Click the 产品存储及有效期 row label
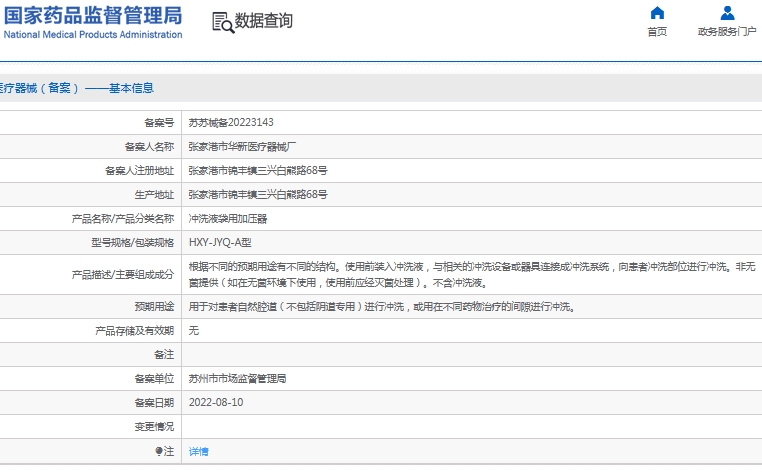This screenshot has width=762, height=473. point(135,331)
